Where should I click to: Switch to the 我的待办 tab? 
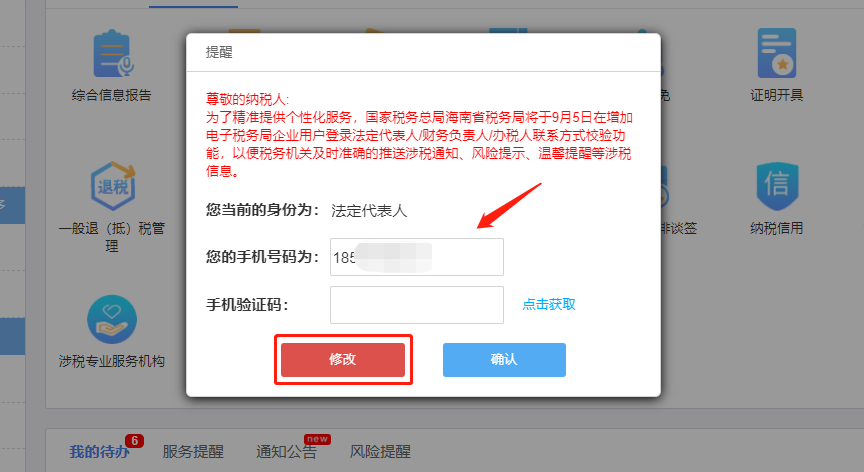tap(100, 452)
